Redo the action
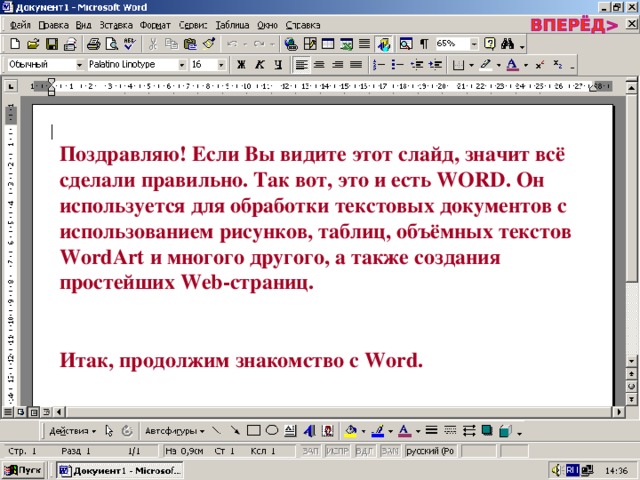640x480 pixels. point(259,44)
